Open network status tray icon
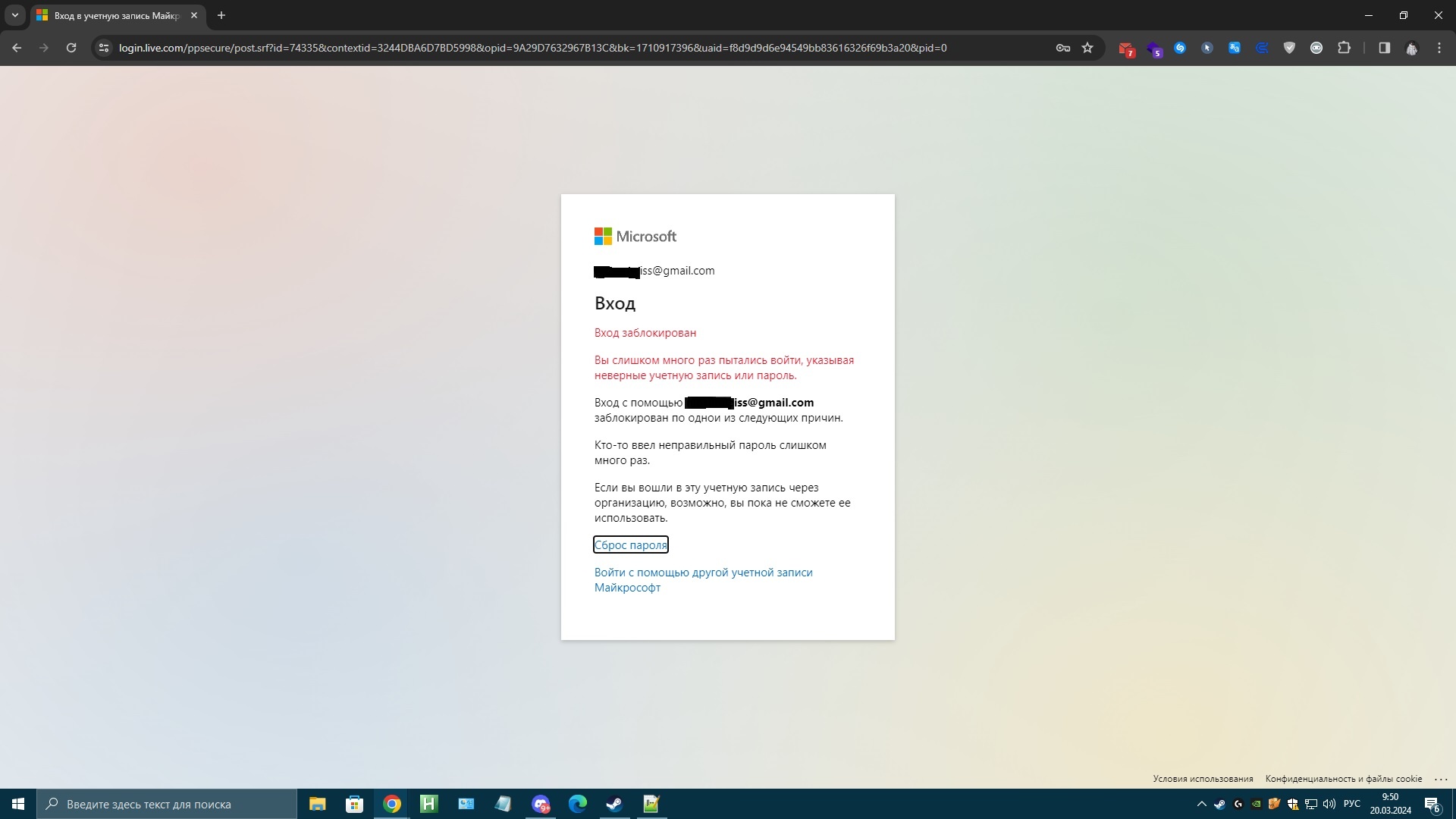Image resolution: width=1456 pixels, height=819 pixels. click(x=1311, y=804)
